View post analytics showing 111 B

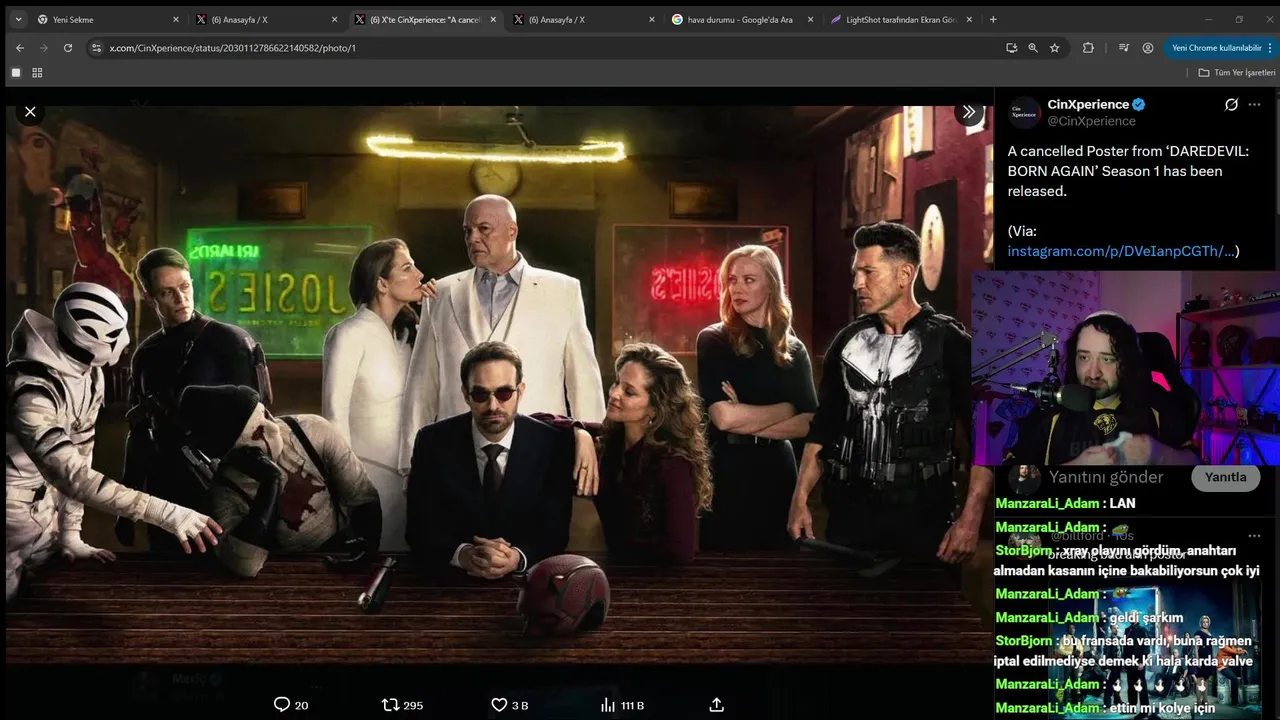[x=622, y=705]
